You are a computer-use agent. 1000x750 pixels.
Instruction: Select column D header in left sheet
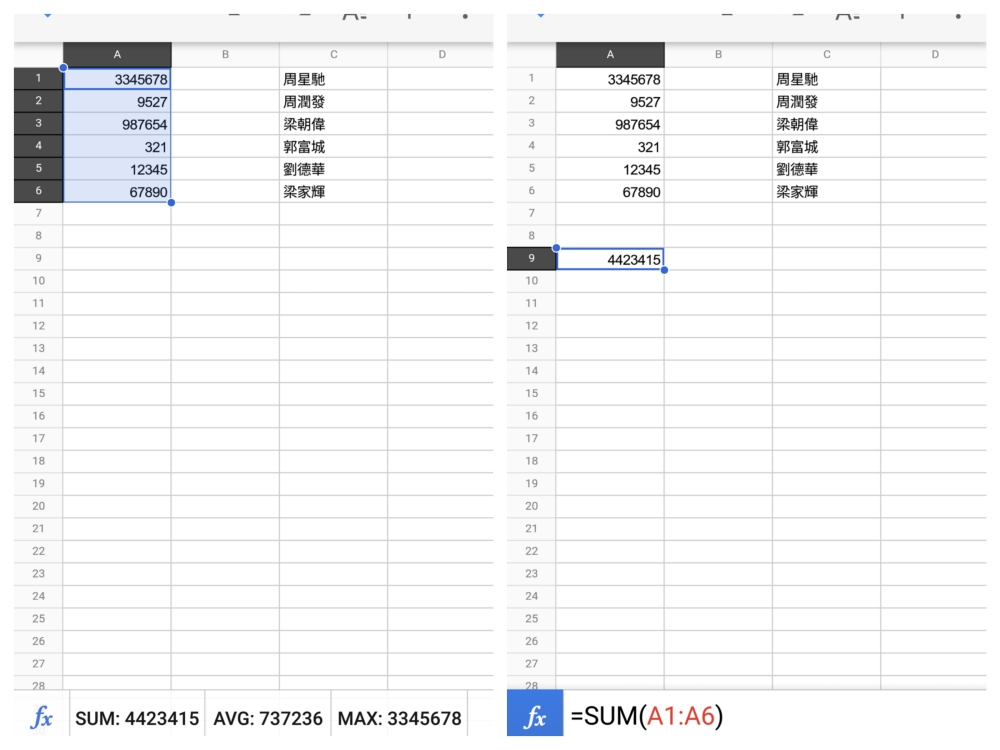point(441,55)
